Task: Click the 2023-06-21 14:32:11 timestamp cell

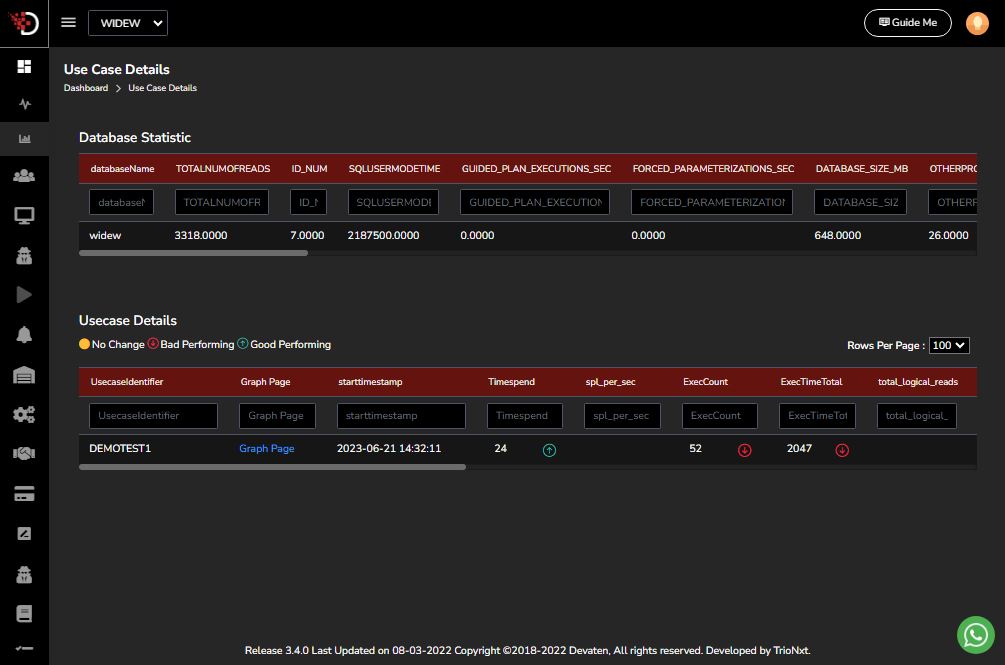Action: 389,448
